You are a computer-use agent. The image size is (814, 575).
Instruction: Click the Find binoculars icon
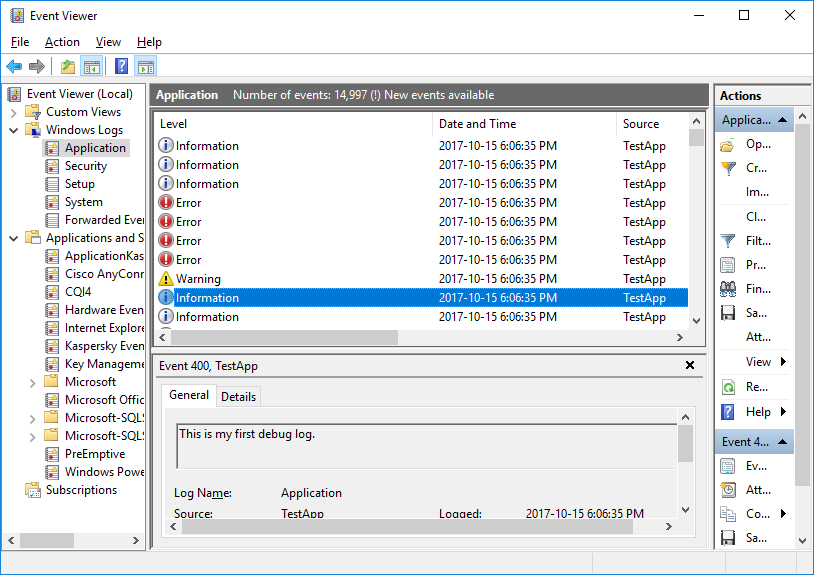[x=728, y=289]
